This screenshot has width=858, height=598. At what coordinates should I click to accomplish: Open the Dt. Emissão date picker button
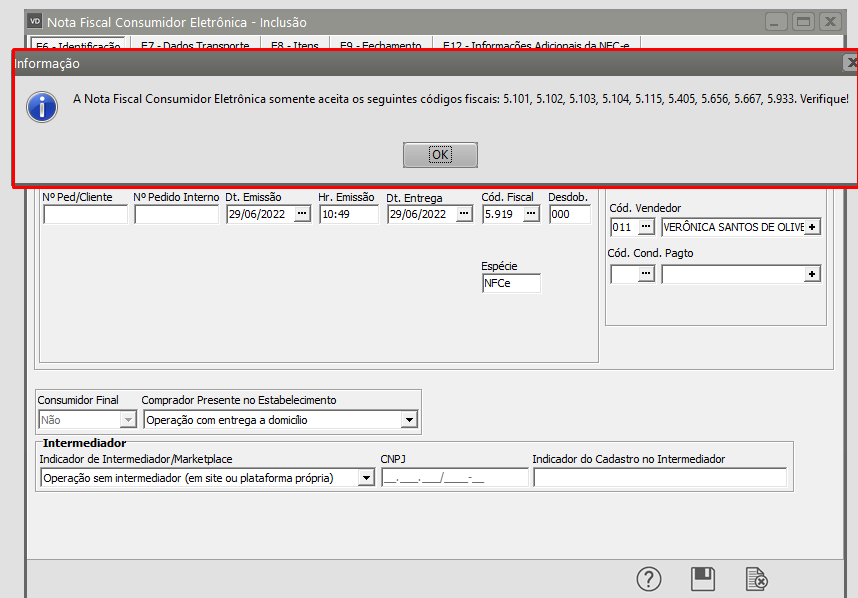(x=302, y=214)
